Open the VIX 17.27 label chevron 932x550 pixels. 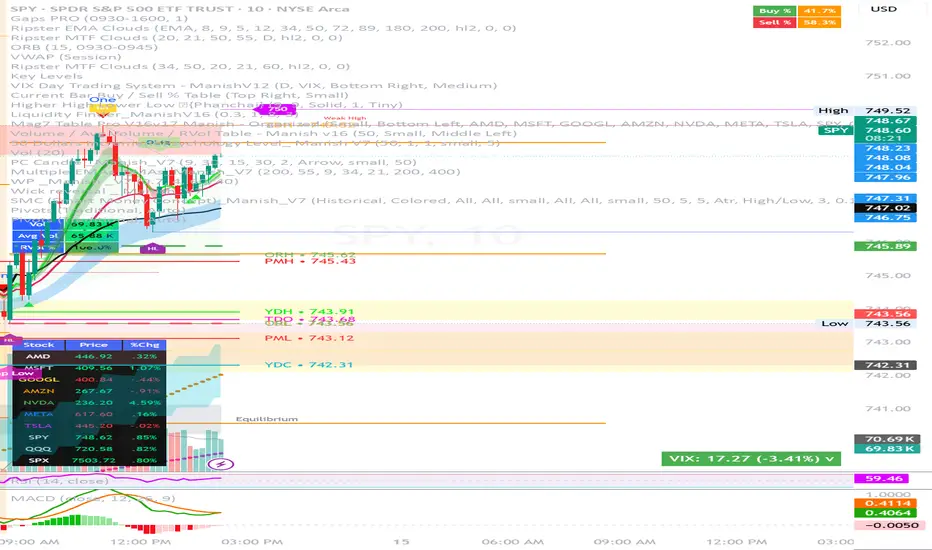[x=830, y=458]
